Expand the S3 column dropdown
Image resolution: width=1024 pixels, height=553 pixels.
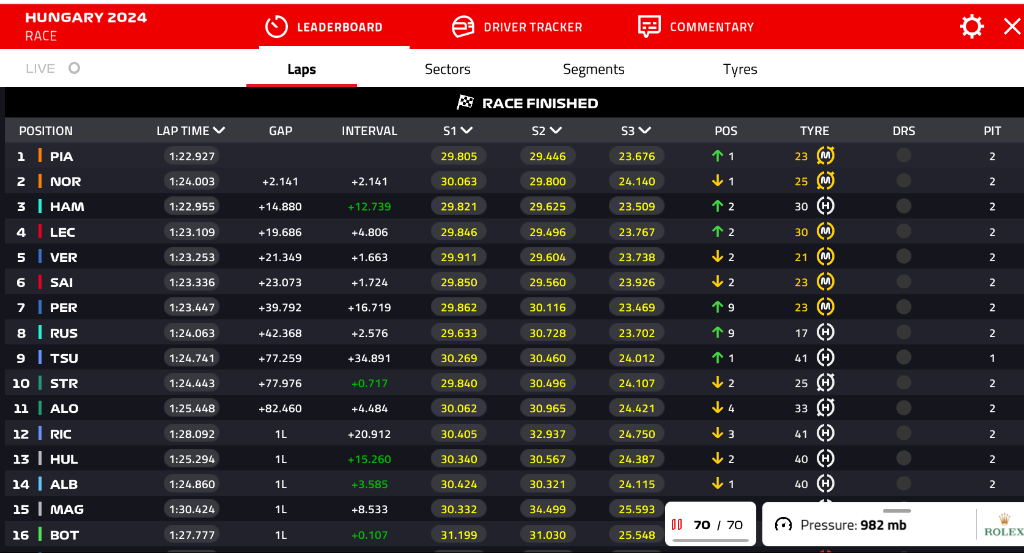(x=645, y=131)
